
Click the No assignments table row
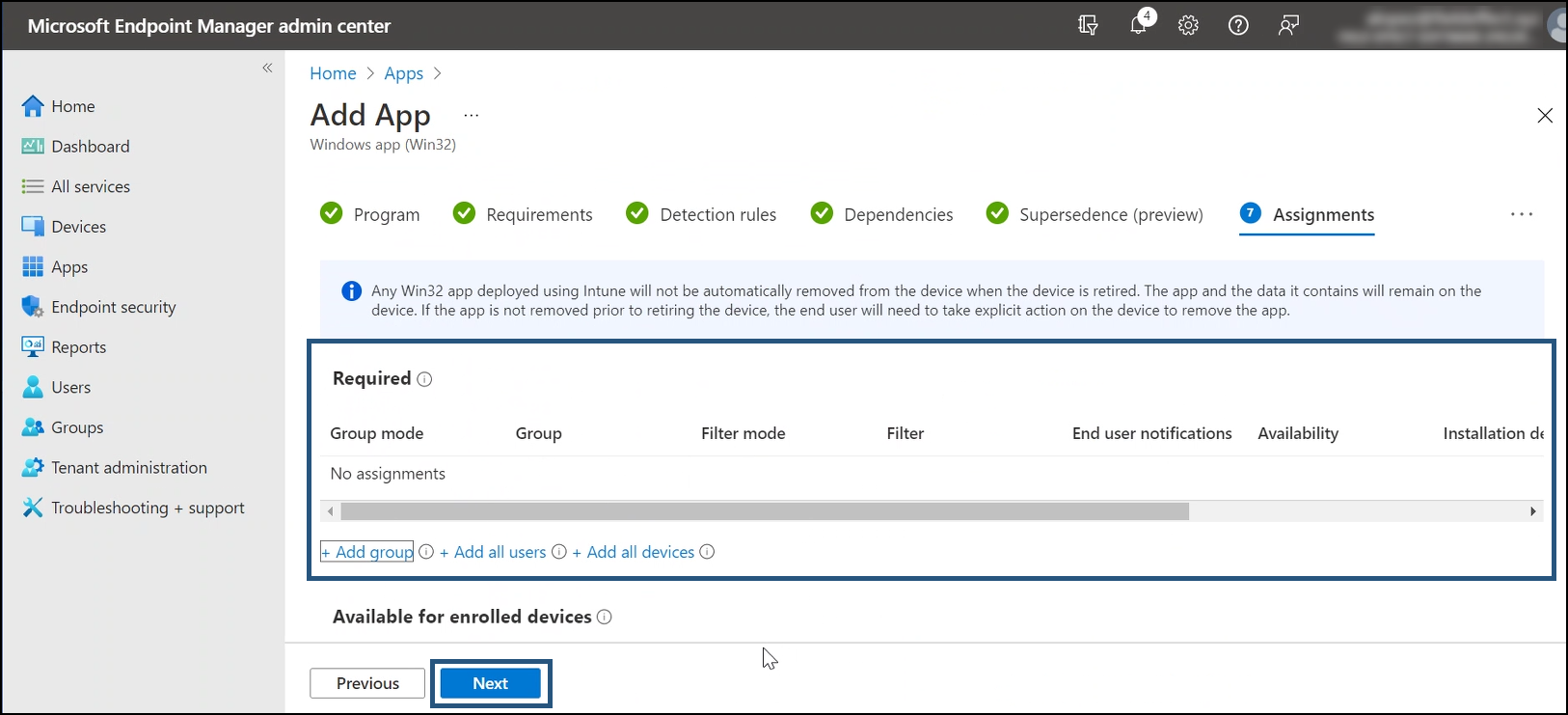point(932,474)
